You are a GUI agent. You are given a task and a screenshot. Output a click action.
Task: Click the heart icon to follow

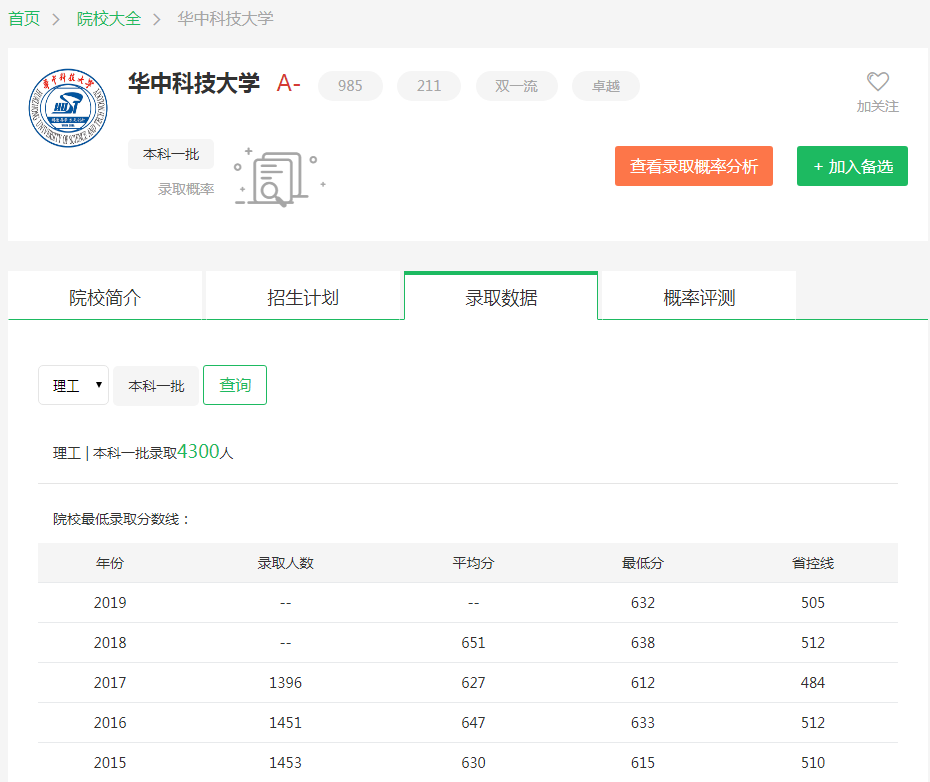877,81
